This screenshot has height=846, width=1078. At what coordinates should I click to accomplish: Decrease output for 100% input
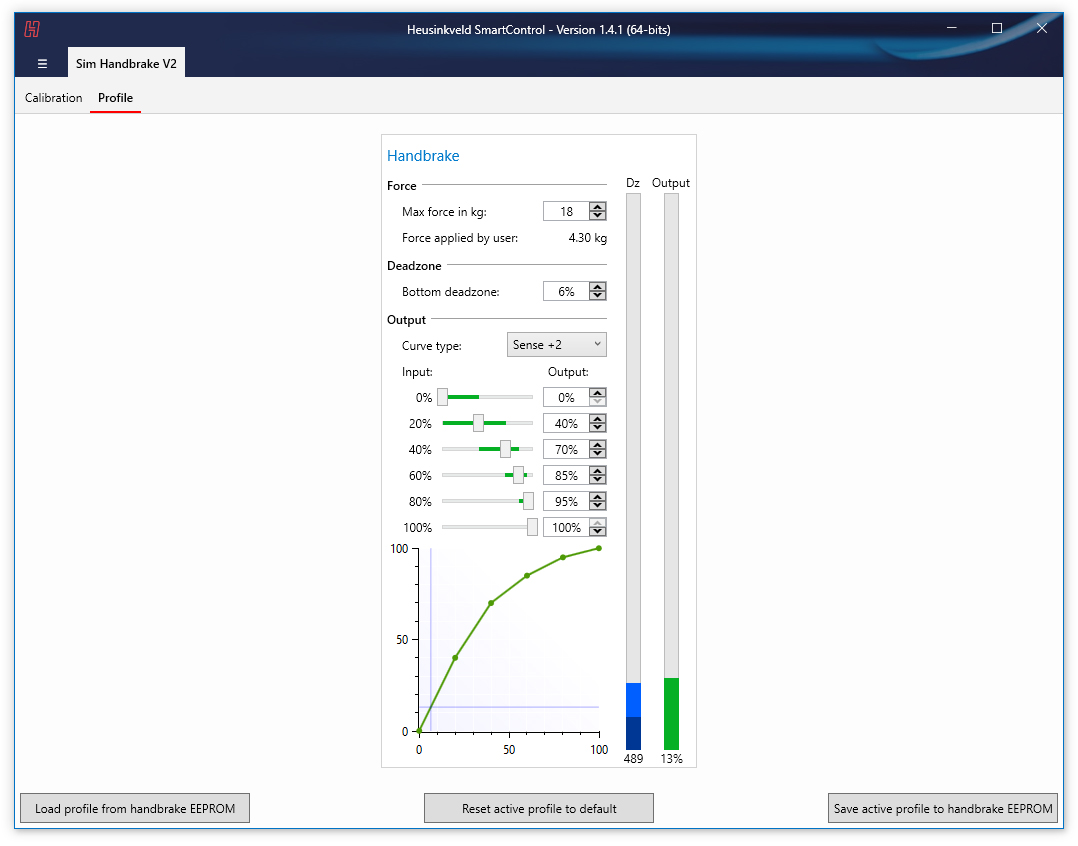pos(597,532)
